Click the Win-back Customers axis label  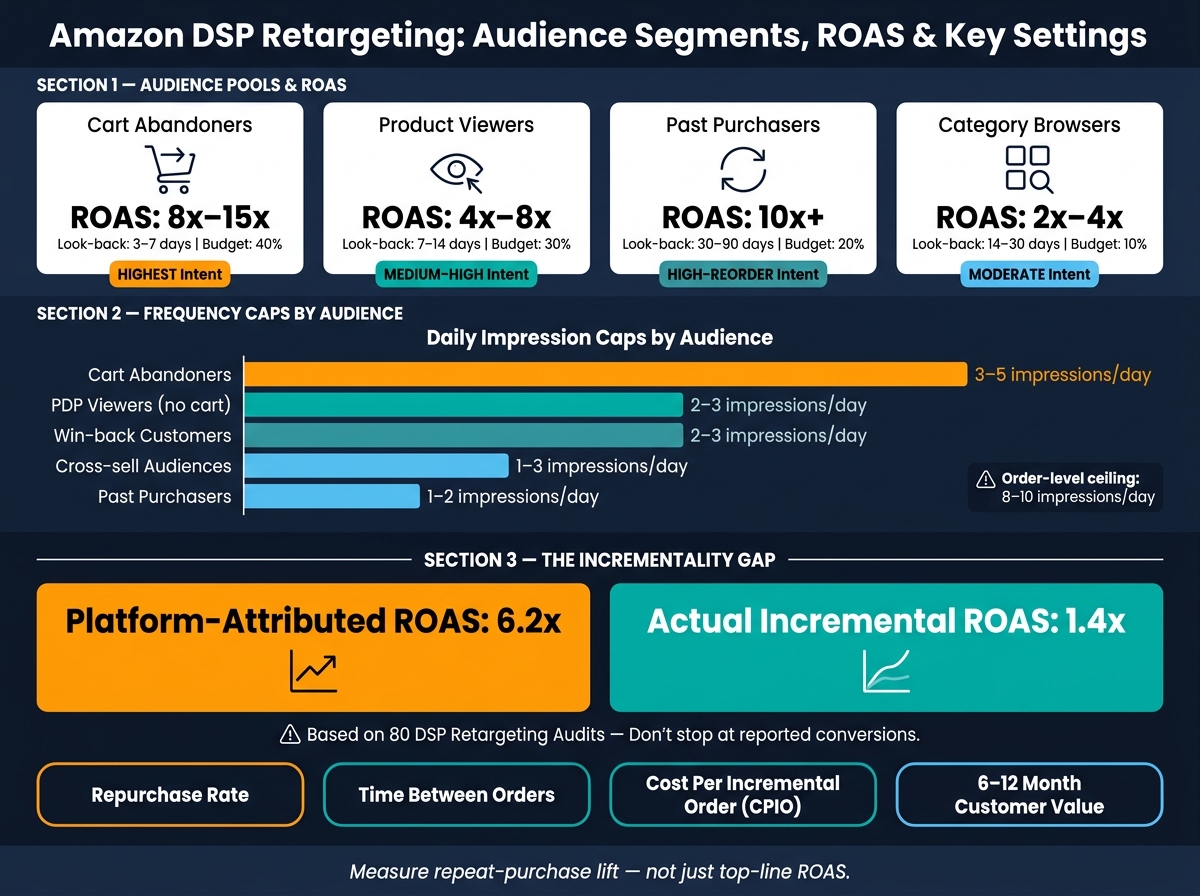(x=142, y=435)
